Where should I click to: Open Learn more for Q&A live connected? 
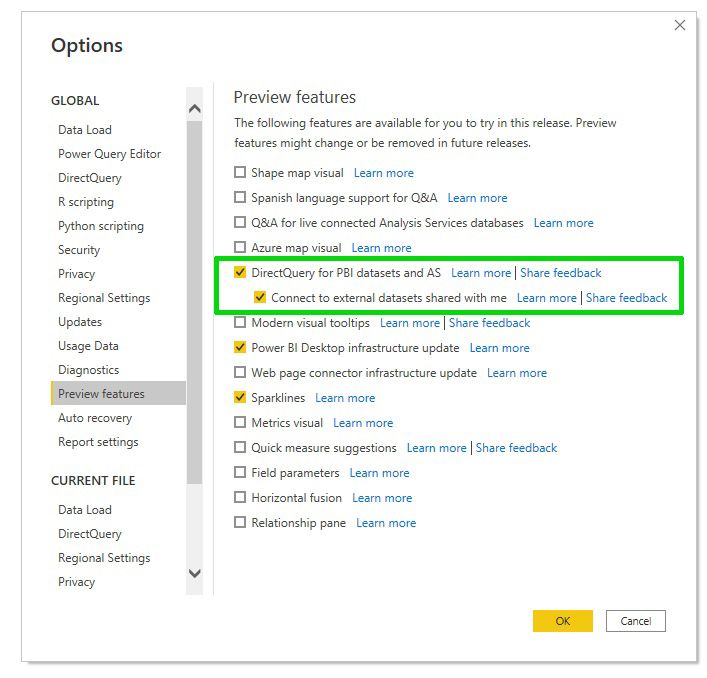[x=564, y=223]
